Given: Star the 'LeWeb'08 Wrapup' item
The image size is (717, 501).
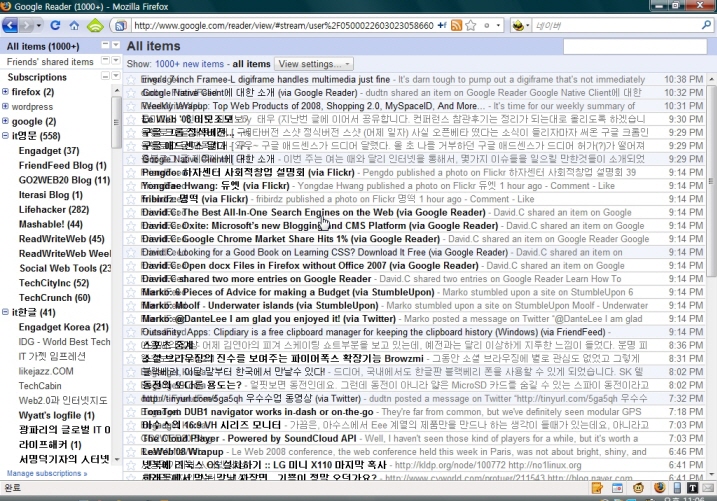Looking at the screenshot, I should click(x=131, y=452).
